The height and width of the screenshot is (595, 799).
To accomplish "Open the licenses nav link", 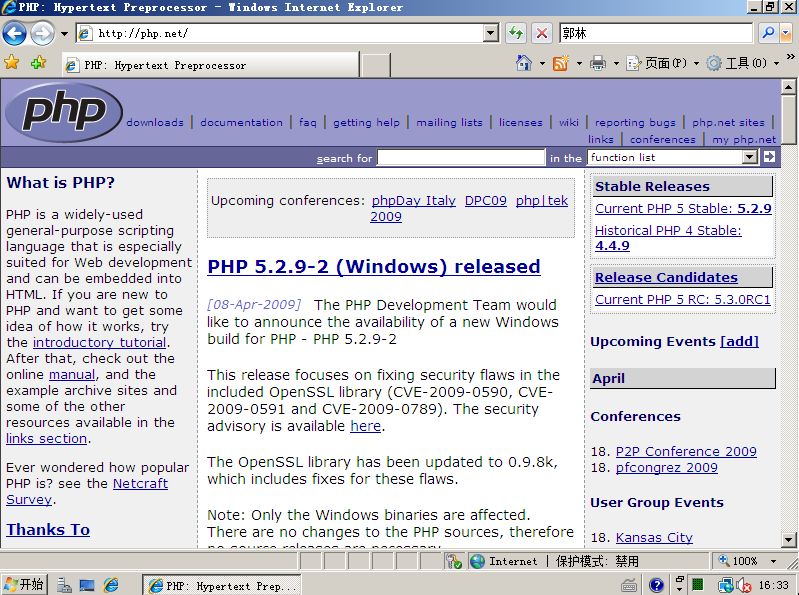I will (x=521, y=122).
